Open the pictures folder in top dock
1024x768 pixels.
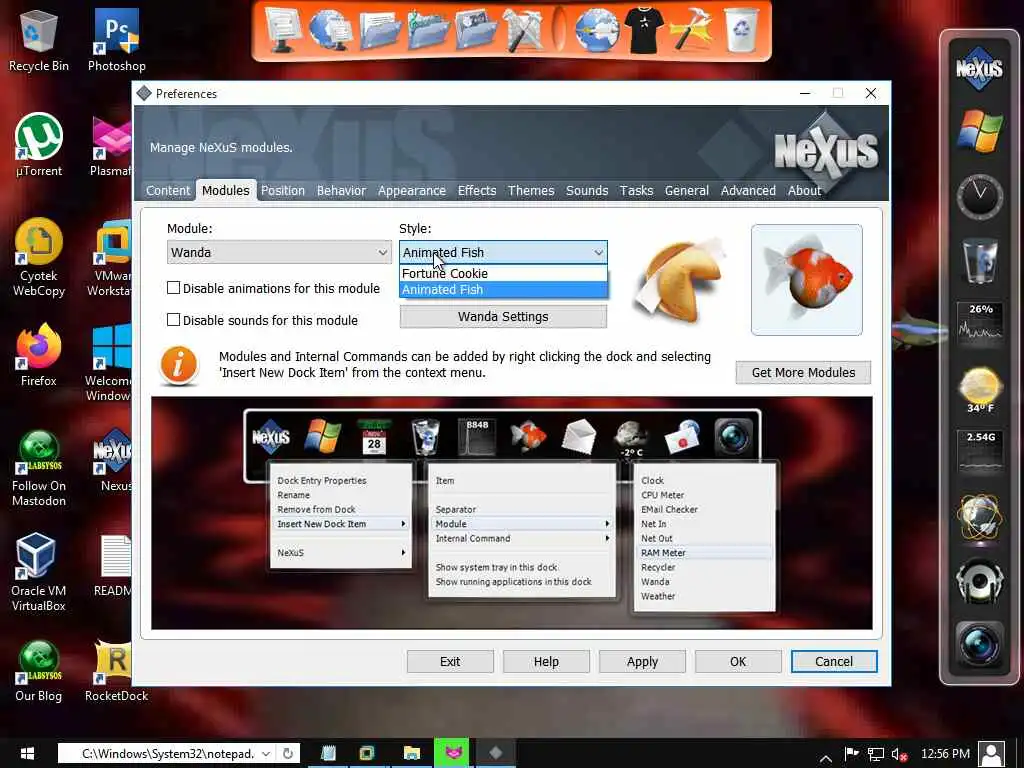[476, 29]
